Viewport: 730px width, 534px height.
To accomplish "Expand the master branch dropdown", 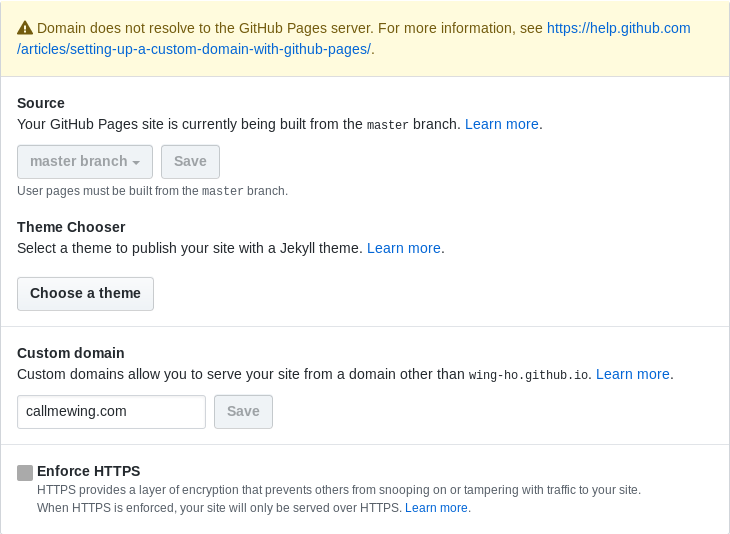I will pos(85,162).
